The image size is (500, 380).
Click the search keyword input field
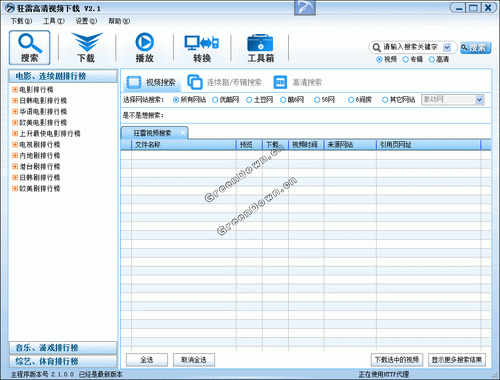411,47
